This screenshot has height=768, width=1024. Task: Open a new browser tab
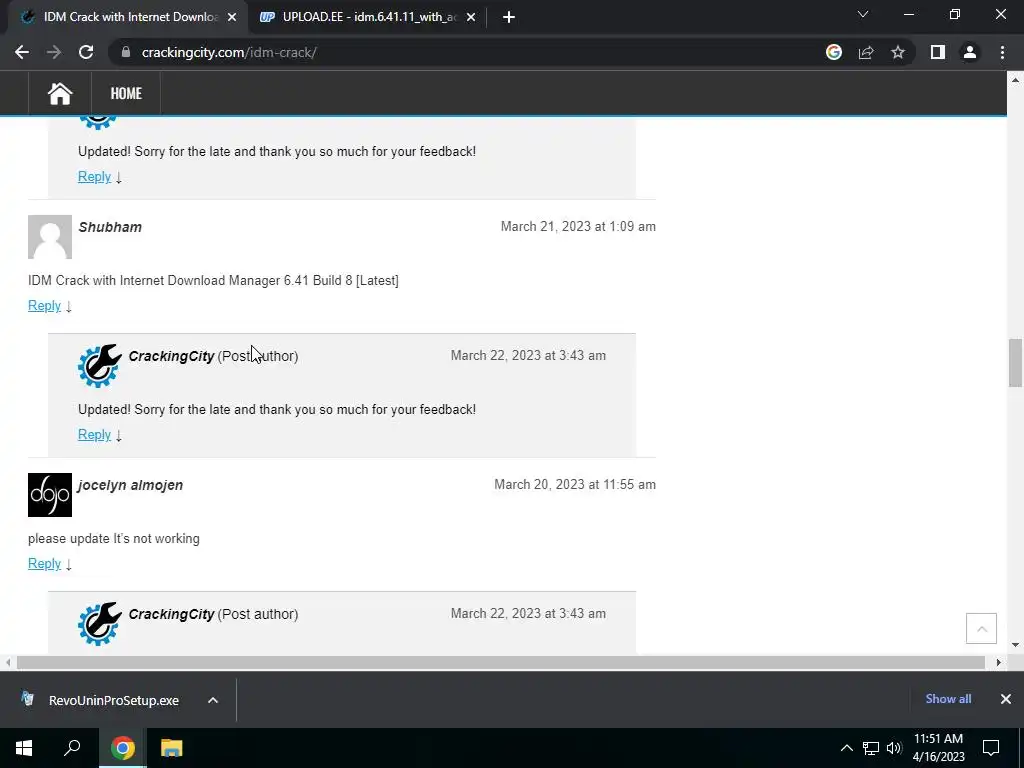coord(509,17)
